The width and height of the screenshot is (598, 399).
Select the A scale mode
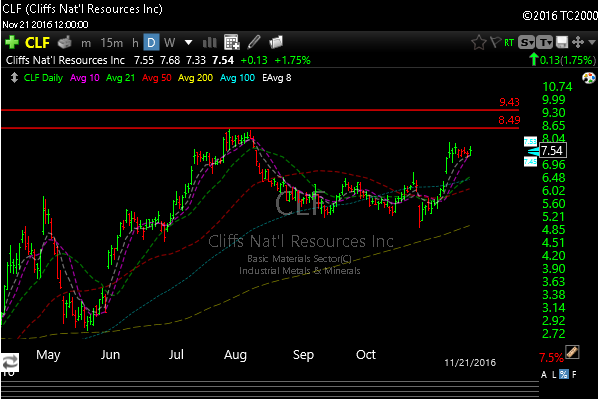tap(543, 375)
